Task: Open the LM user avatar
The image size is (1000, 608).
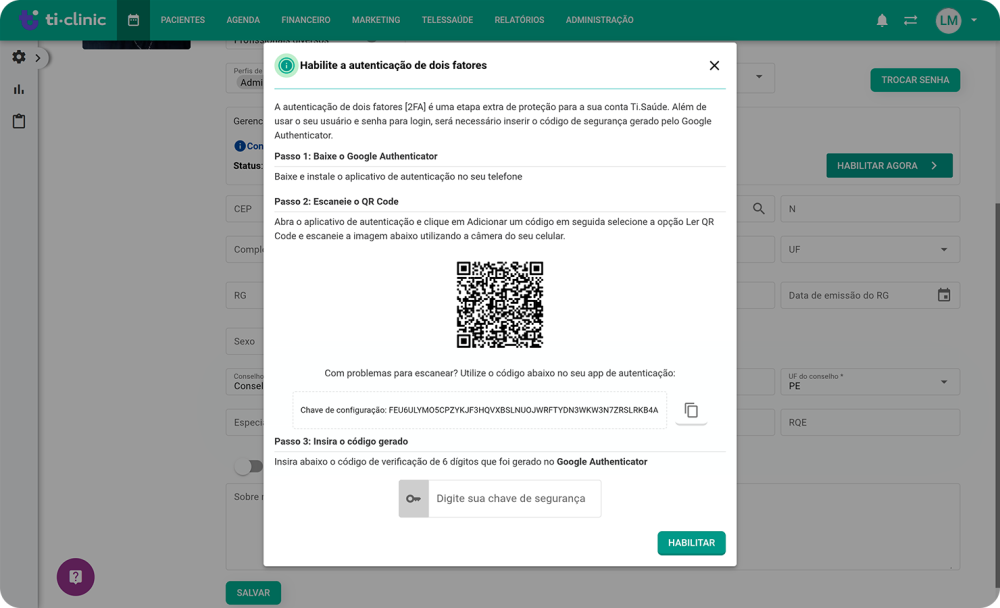Action: pos(948,20)
